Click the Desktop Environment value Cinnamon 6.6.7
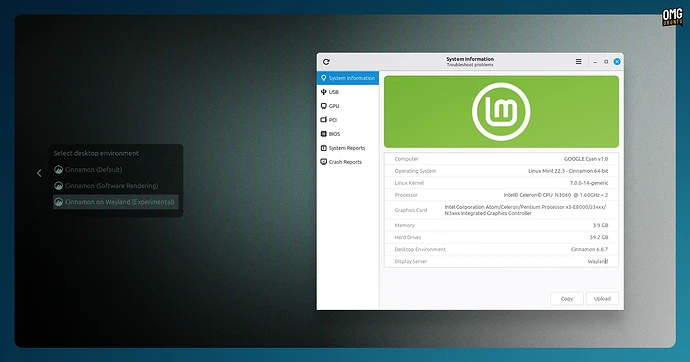Screen dimensions: 690x362 (x=589, y=249)
